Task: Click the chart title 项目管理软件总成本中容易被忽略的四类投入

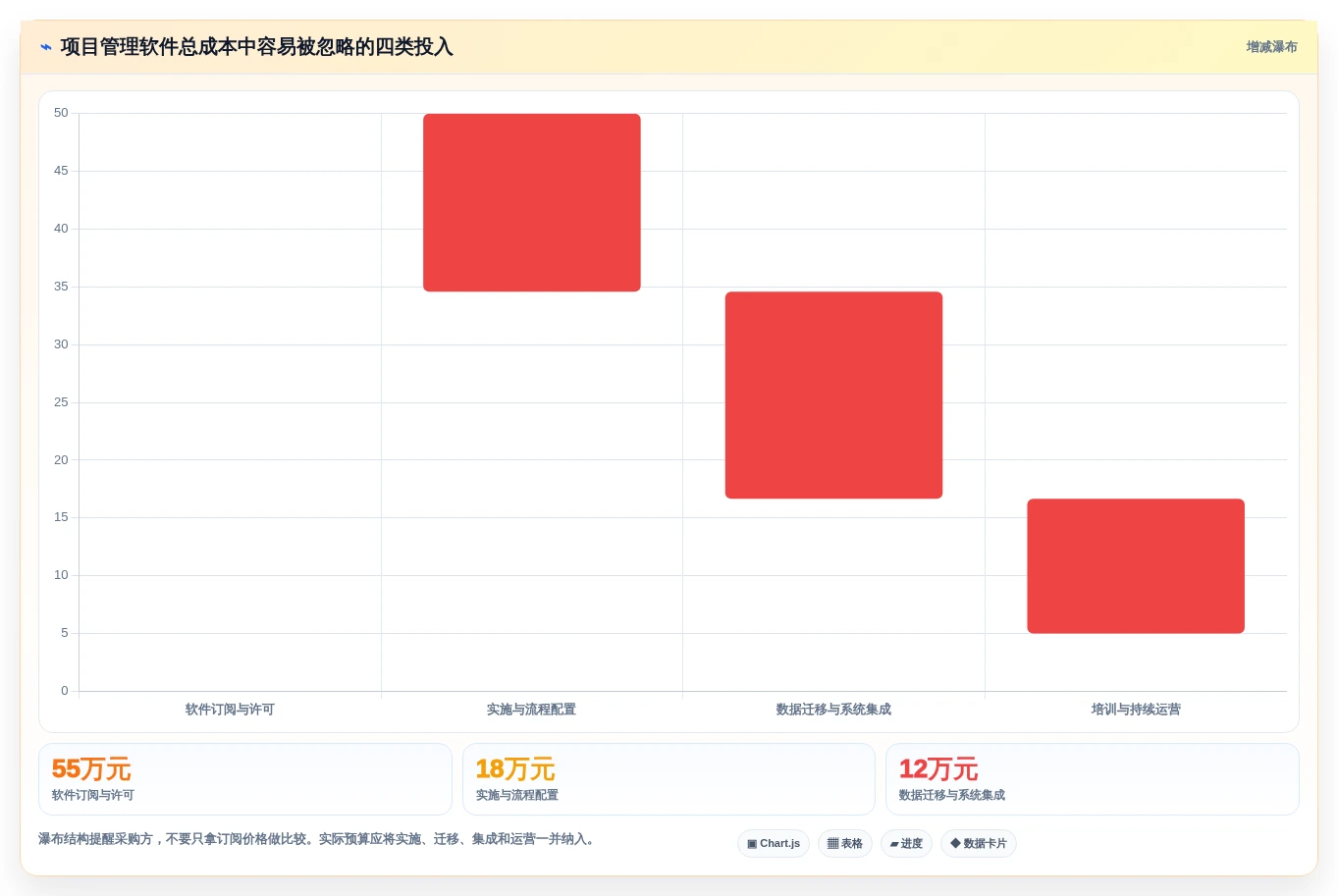Action: (256, 47)
